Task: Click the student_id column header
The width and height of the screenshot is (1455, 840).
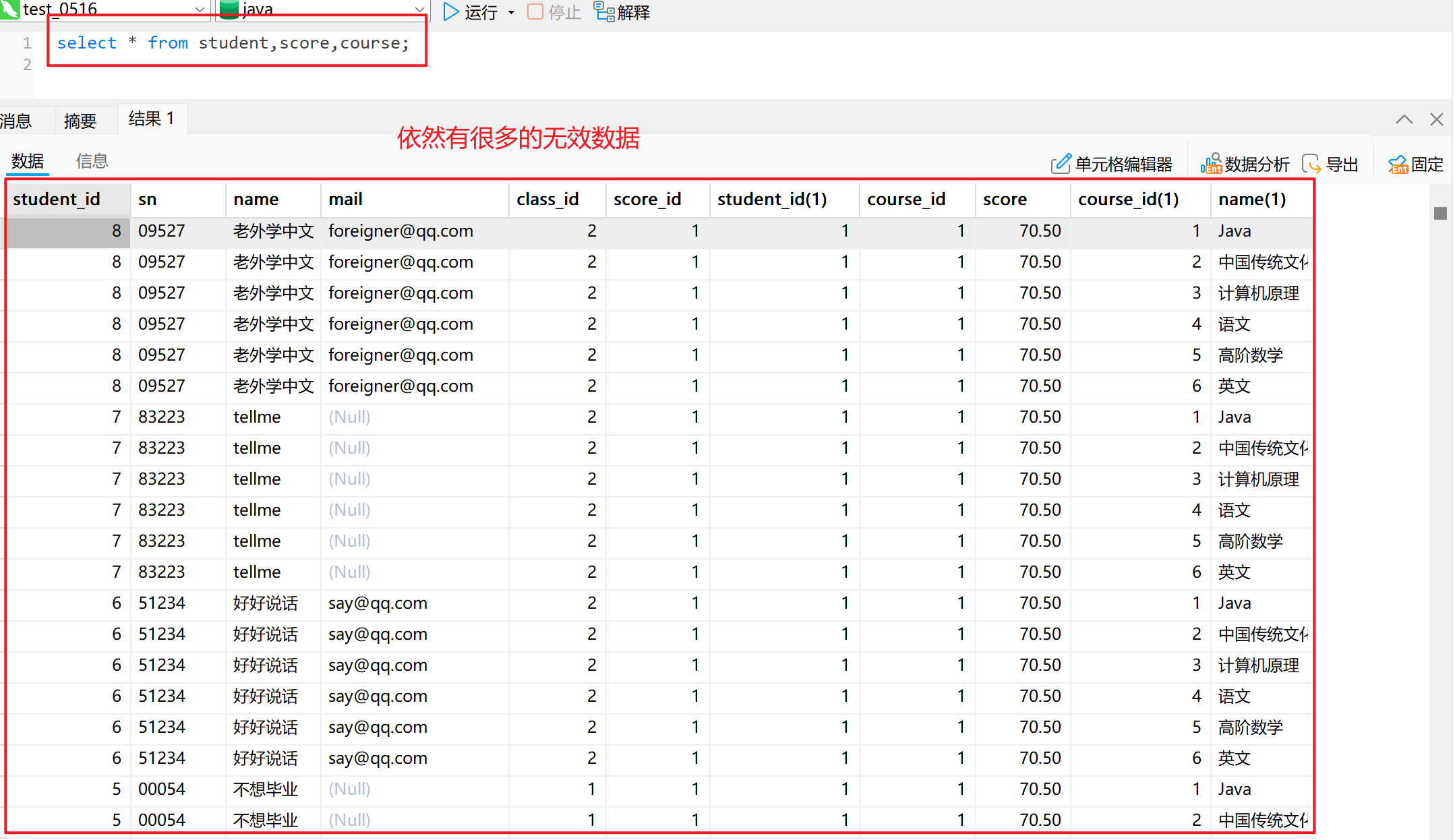Action: pos(57,199)
